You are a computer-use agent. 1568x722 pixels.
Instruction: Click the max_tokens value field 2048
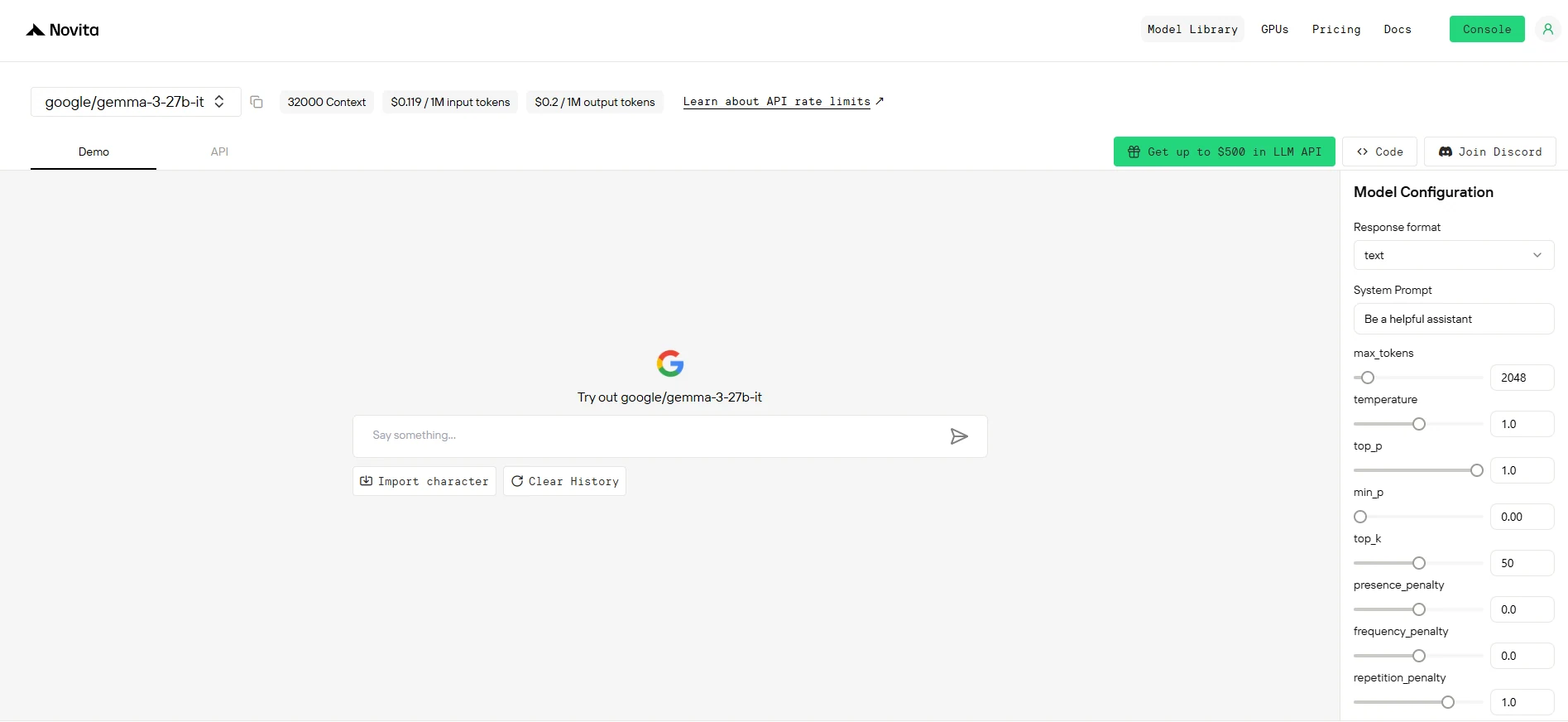pyautogui.click(x=1522, y=378)
